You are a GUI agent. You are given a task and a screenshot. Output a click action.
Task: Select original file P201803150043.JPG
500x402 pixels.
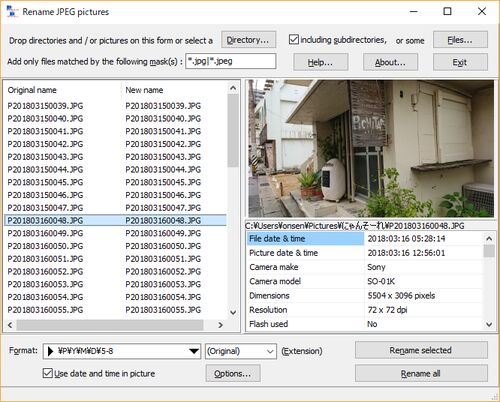pyautogui.click(x=45, y=157)
